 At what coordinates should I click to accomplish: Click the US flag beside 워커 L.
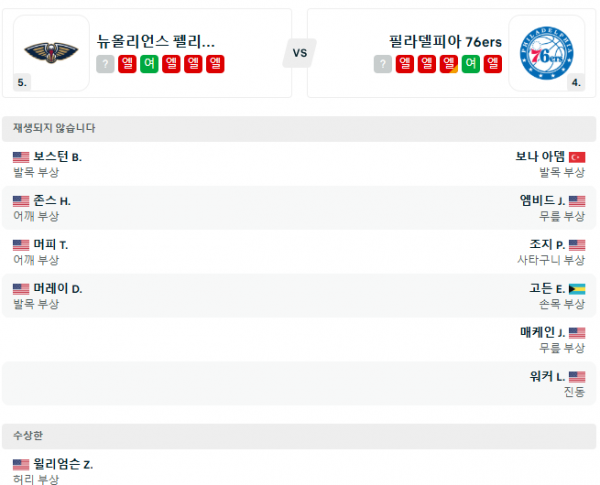tap(577, 377)
